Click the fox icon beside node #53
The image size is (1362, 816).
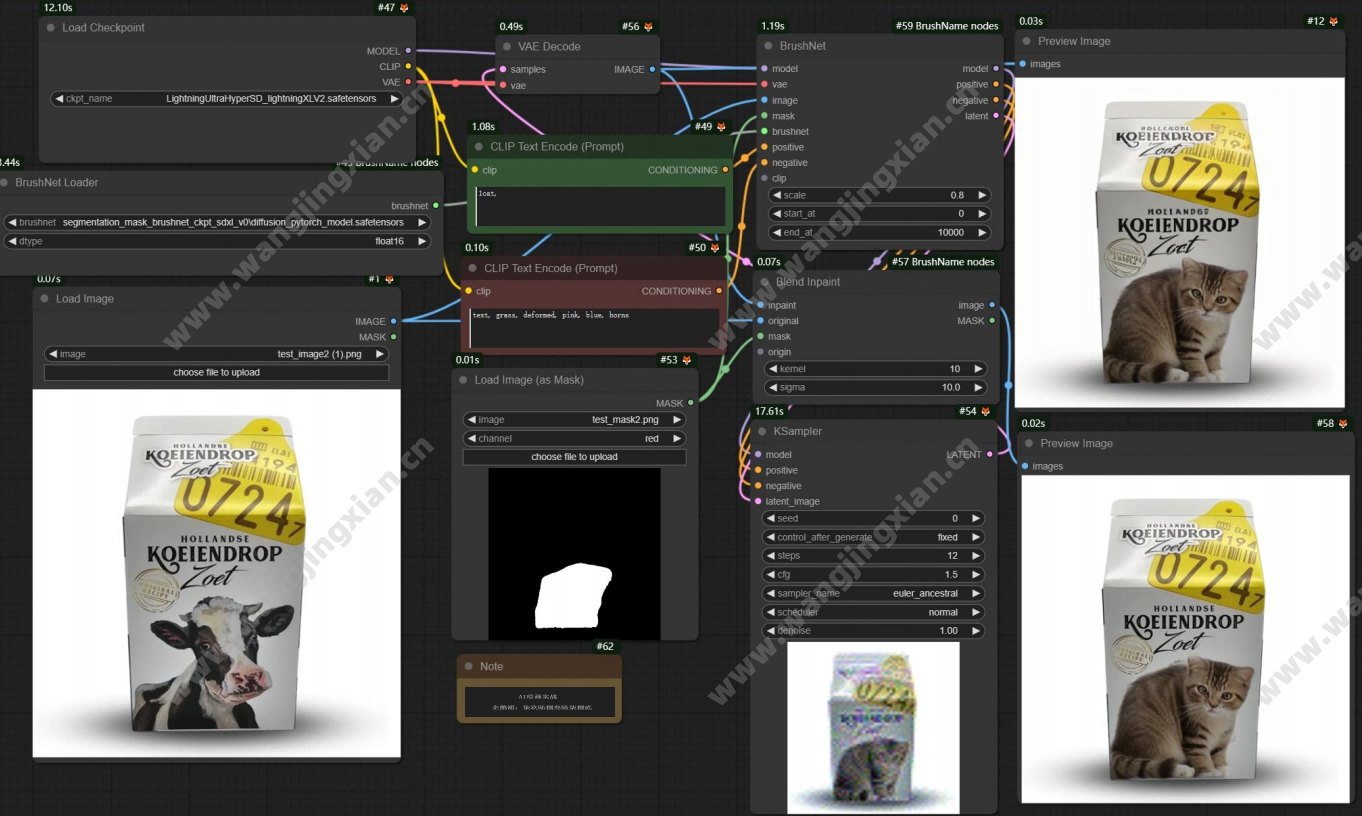[x=686, y=360]
